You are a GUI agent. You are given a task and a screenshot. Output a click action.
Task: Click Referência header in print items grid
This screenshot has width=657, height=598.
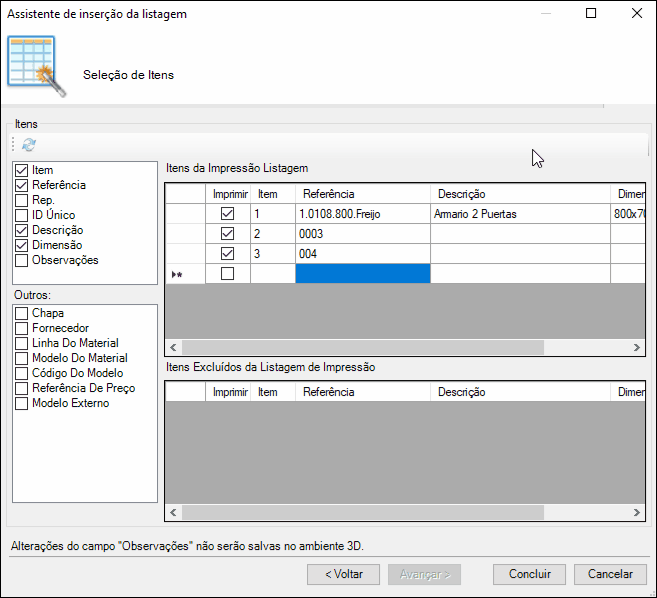(x=363, y=194)
